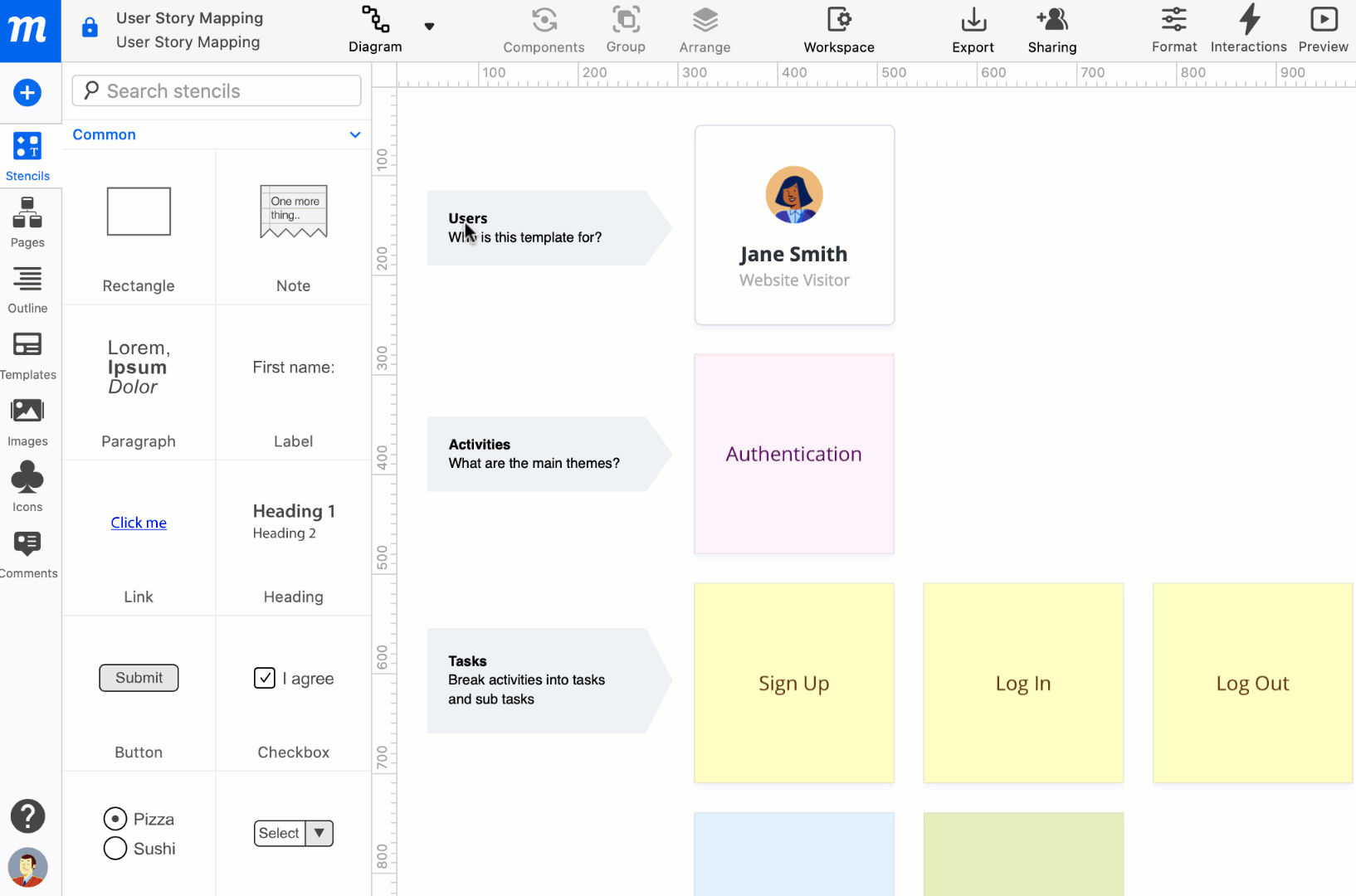Select the Sushi radio button

pos(115,848)
